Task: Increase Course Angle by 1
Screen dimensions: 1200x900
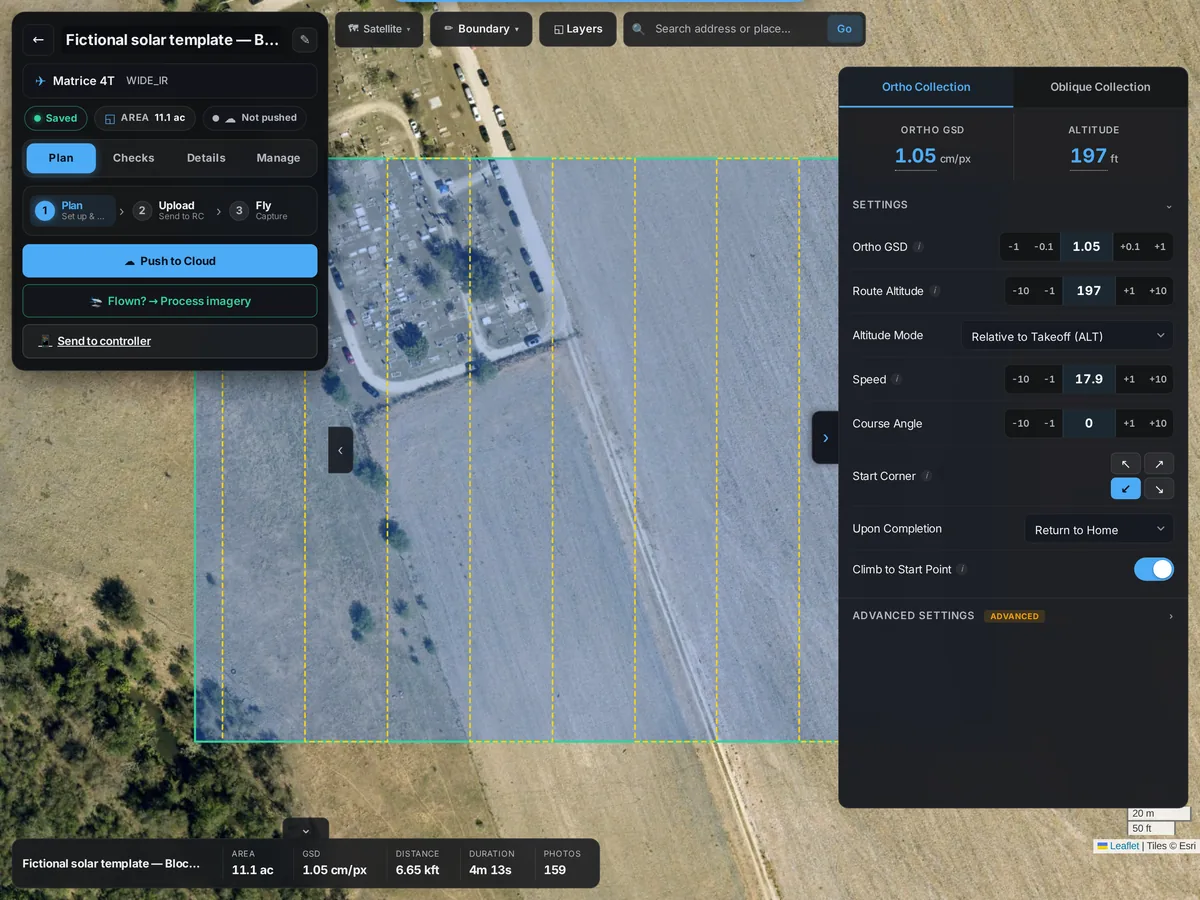Action: click(x=1129, y=424)
